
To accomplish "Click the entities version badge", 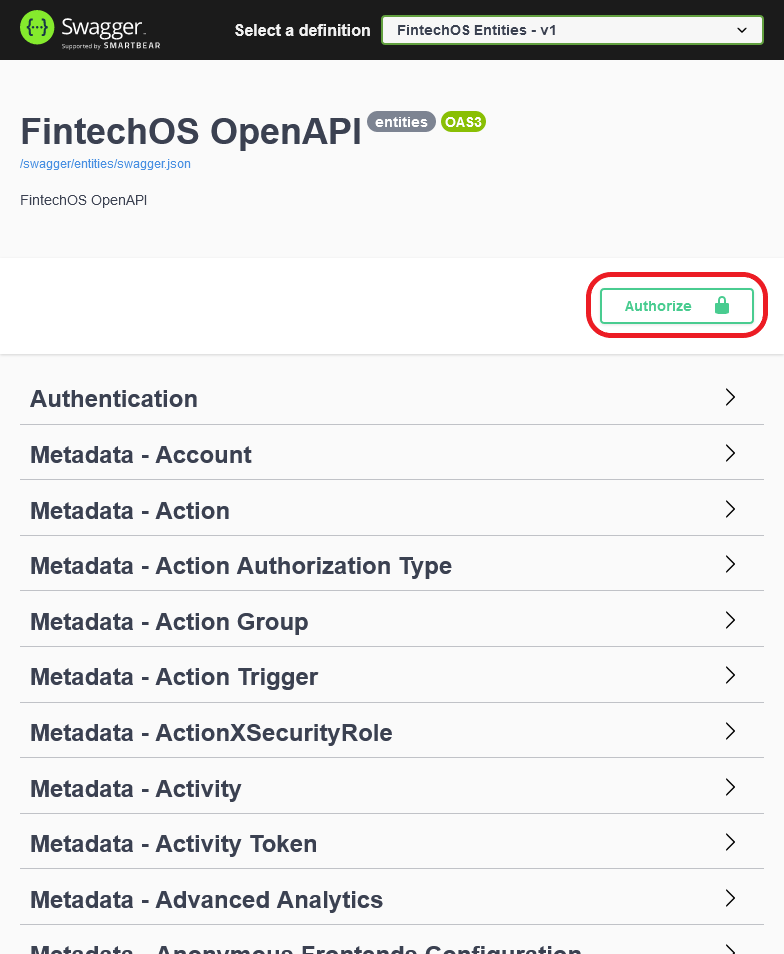I will pos(401,122).
